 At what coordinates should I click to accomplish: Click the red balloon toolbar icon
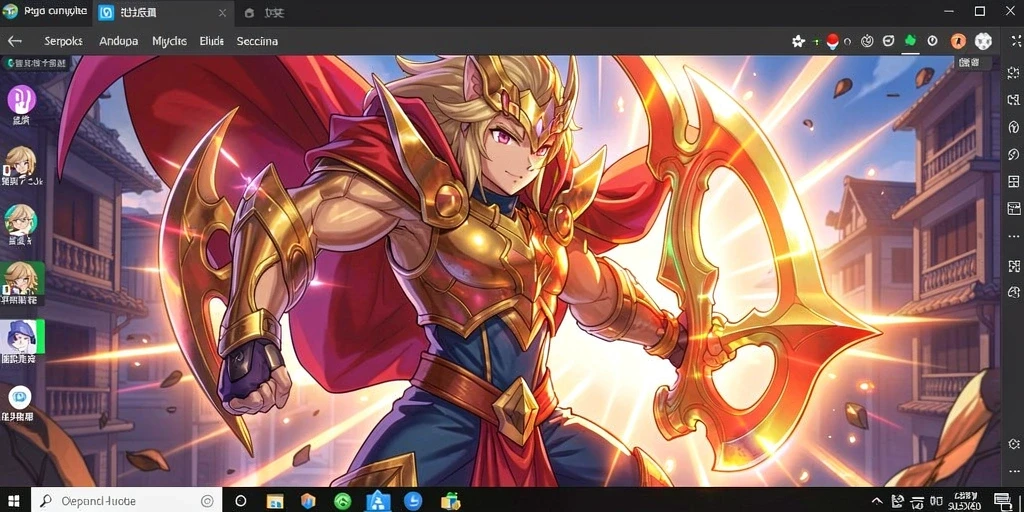pyautogui.click(x=832, y=40)
